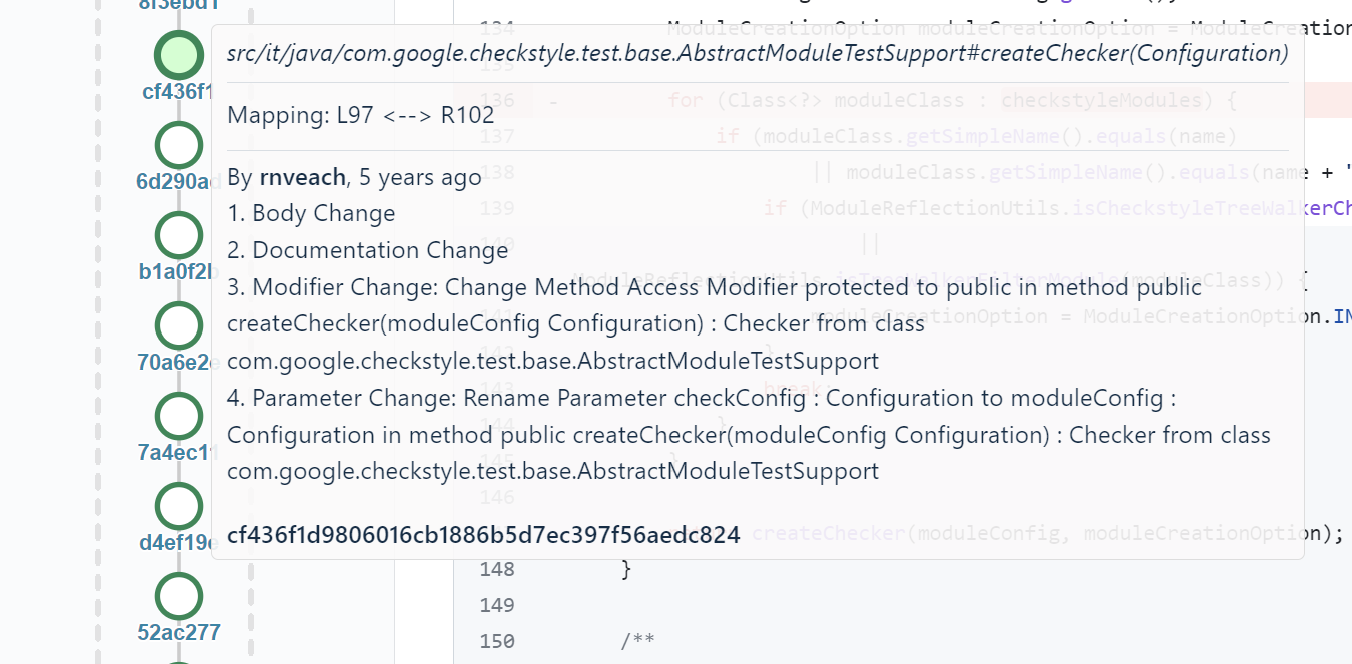Click the commit circle for 52ac277
Image resolution: width=1352 pixels, height=664 pixels.
pos(179,596)
